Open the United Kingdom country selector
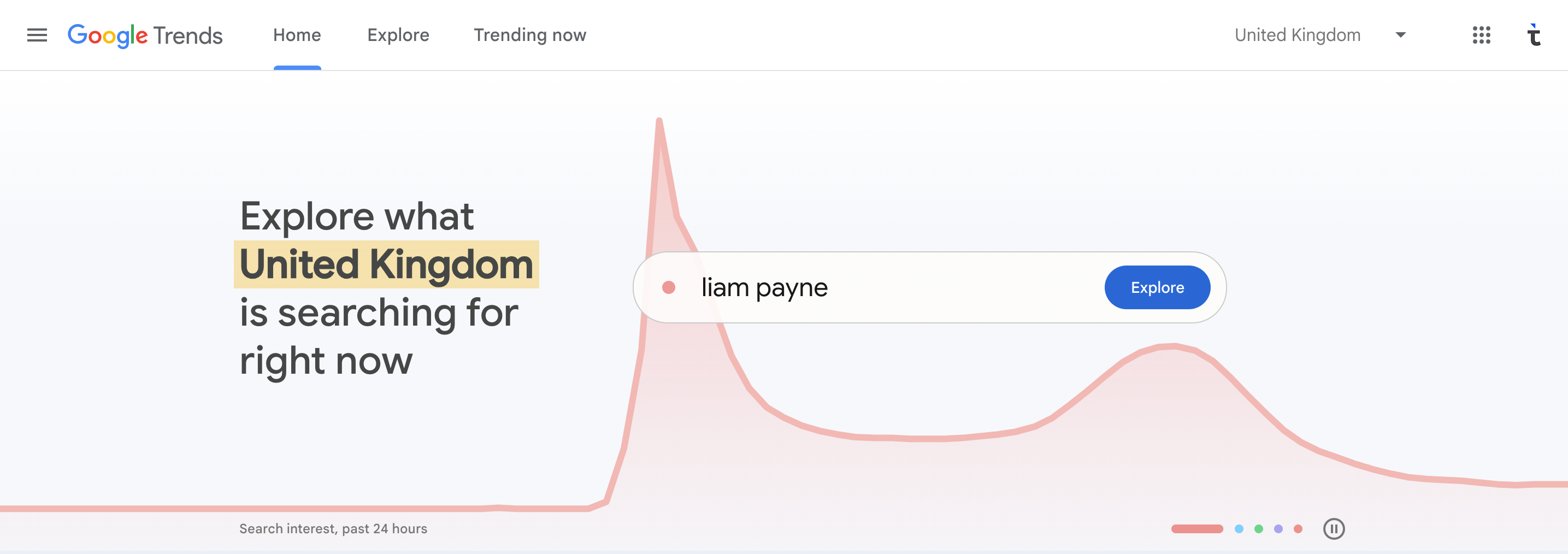 click(x=1297, y=36)
